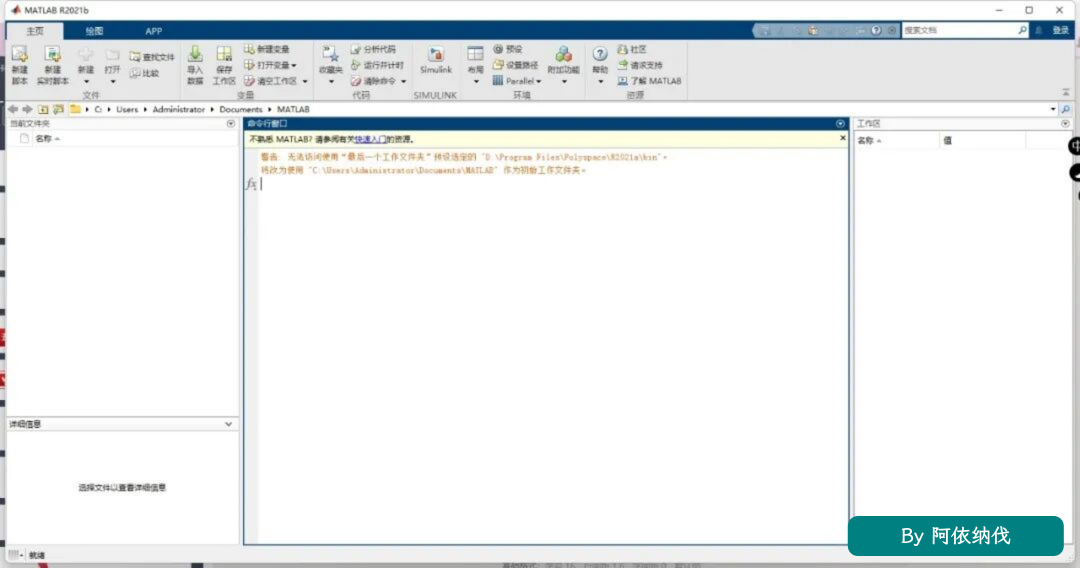The width and height of the screenshot is (1080, 568).
Task: Collapse the 详细信息 (Details) panel
Action: 229,424
